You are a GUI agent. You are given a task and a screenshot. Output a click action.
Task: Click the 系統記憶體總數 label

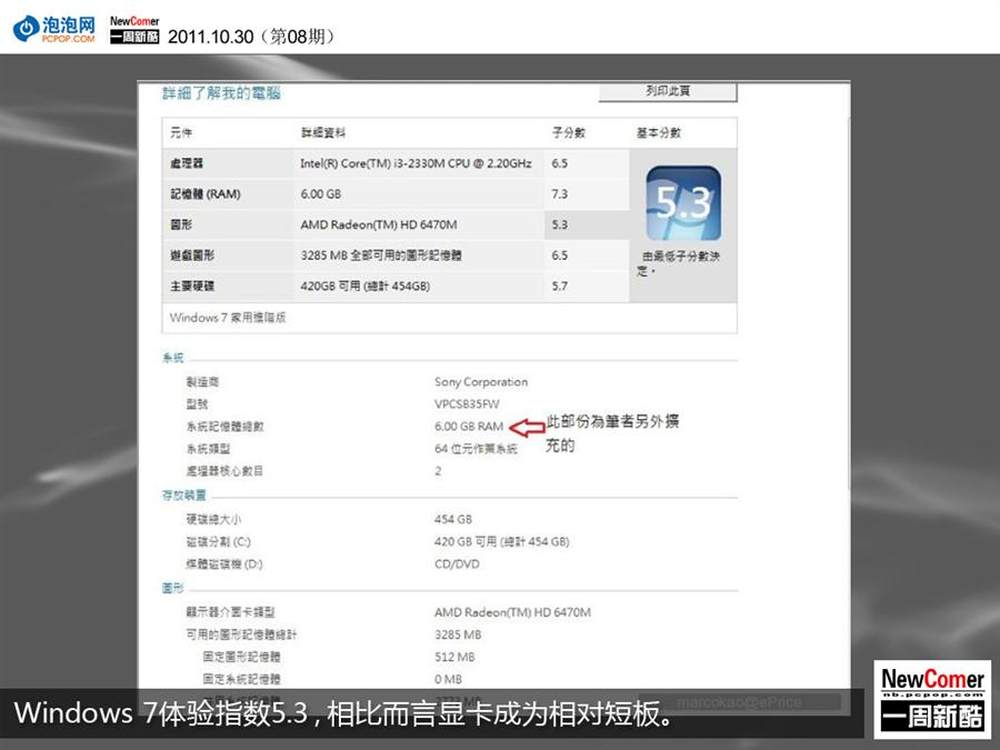click(x=224, y=427)
